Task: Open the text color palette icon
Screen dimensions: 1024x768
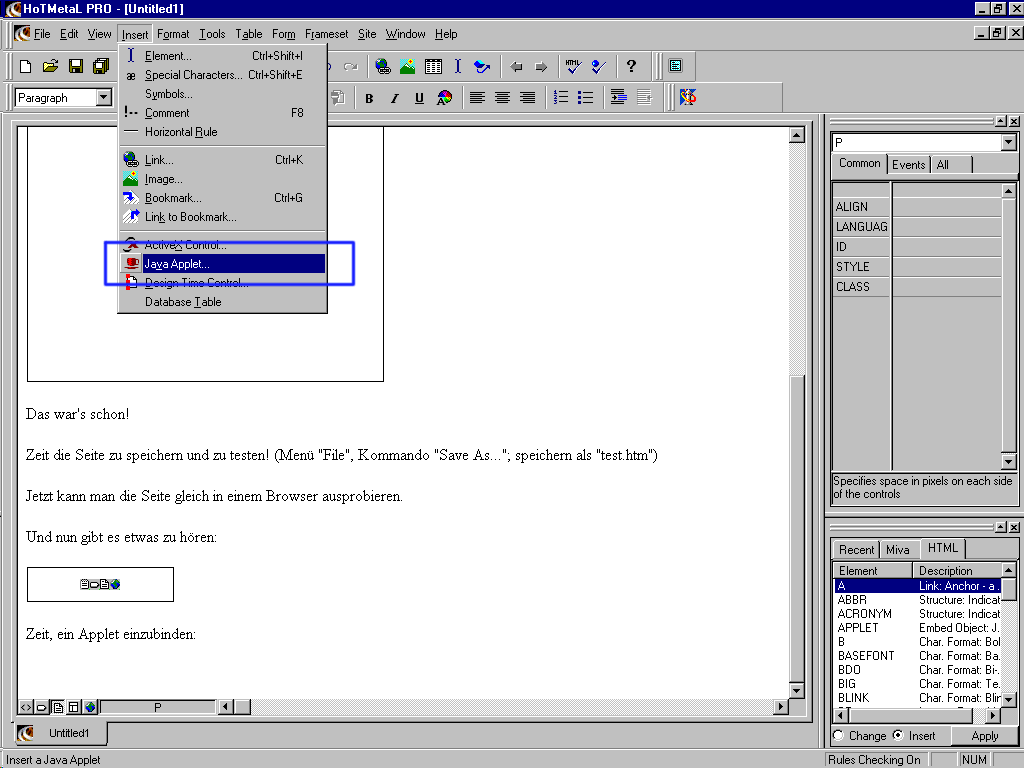Action: (444, 98)
